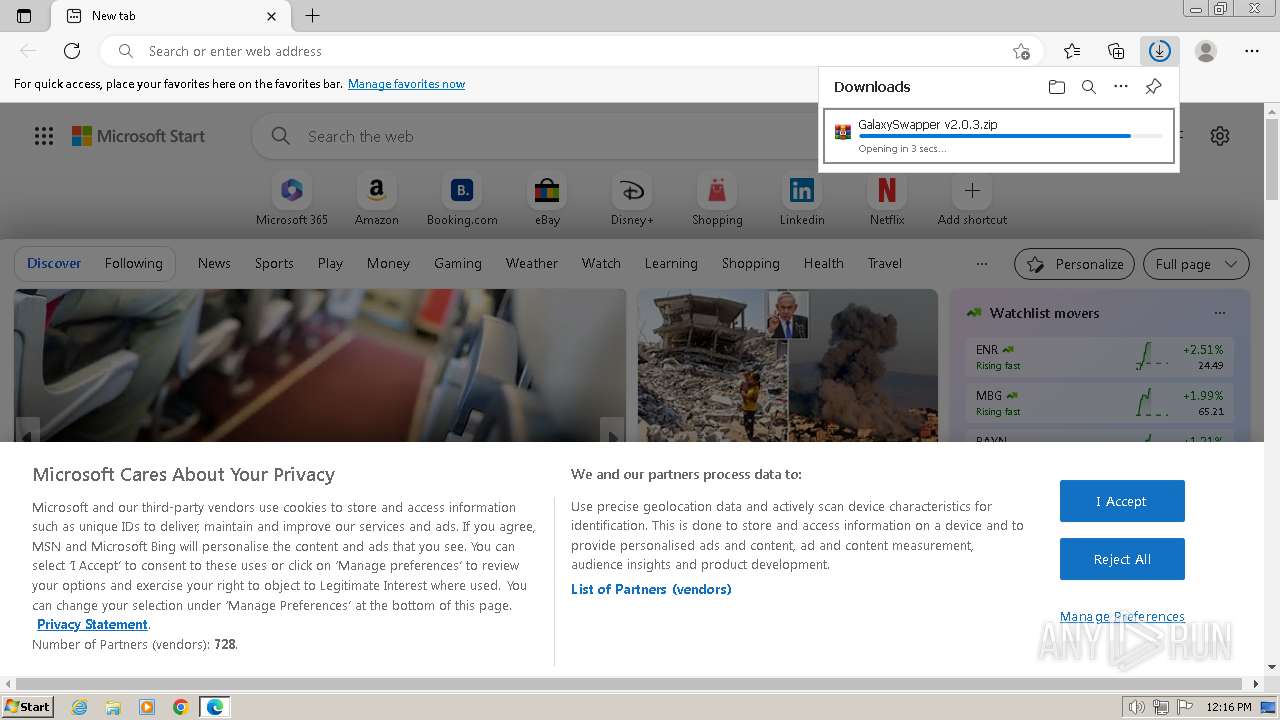The height and width of the screenshot is (720, 1280).
Task: Open a new tab with plus button
Action: tap(313, 16)
